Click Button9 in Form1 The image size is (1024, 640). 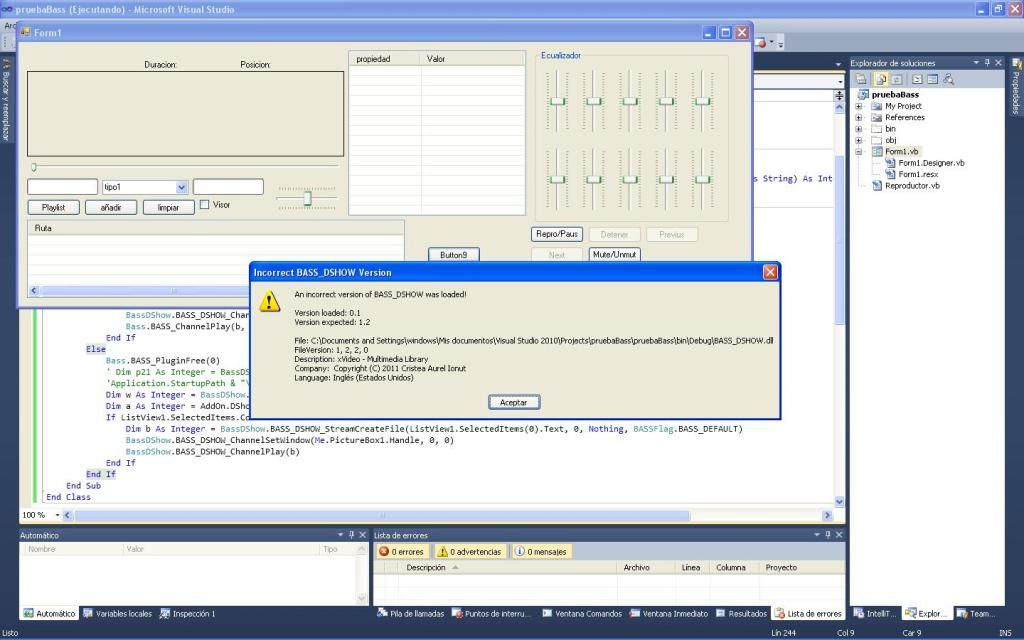pyautogui.click(x=454, y=255)
